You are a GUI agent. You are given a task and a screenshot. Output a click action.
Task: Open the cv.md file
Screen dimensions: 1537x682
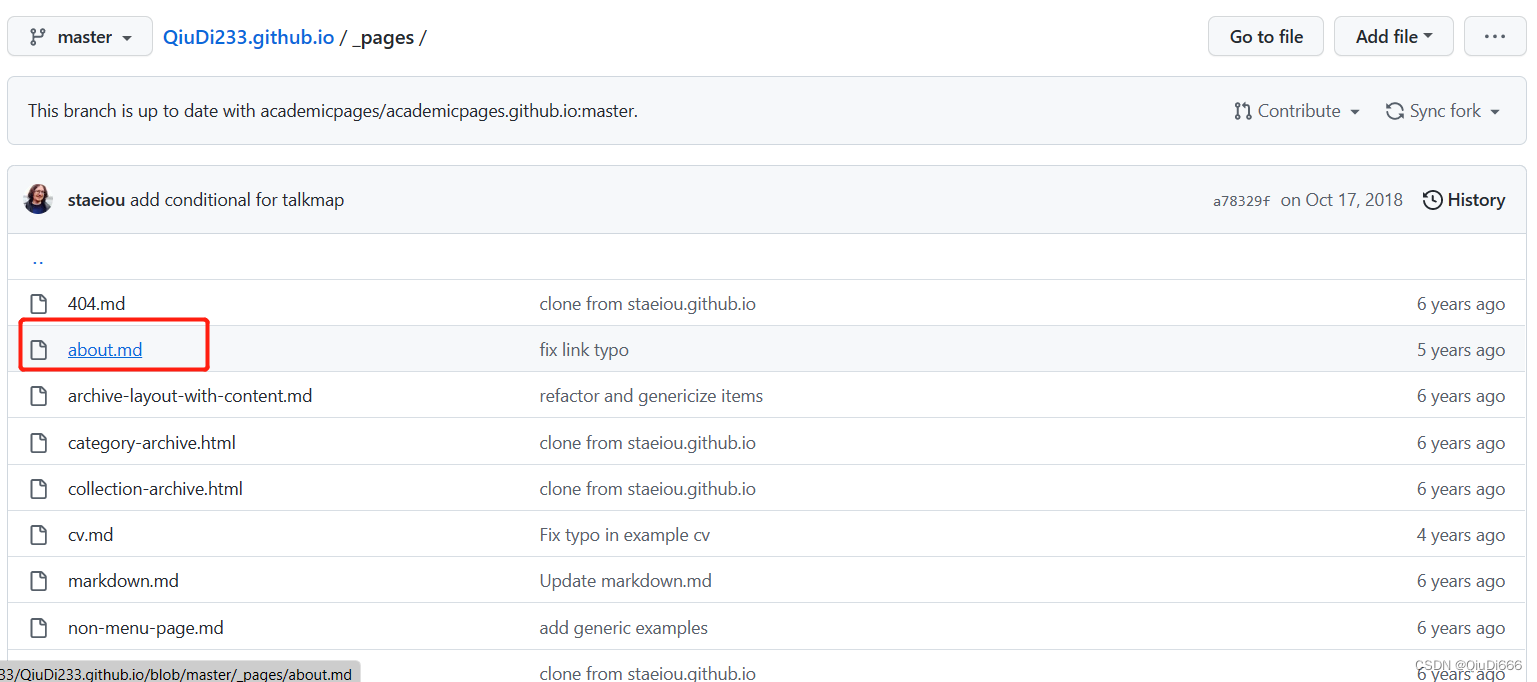(91, 535)
